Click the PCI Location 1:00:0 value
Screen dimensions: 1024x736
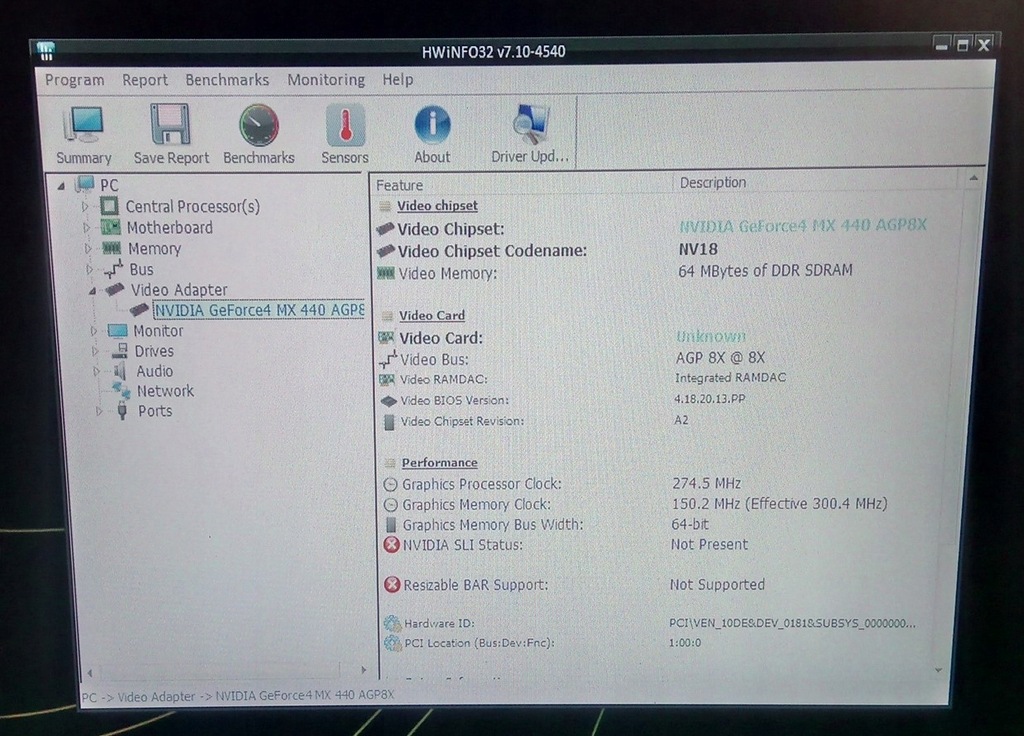(x=684, y=643)
